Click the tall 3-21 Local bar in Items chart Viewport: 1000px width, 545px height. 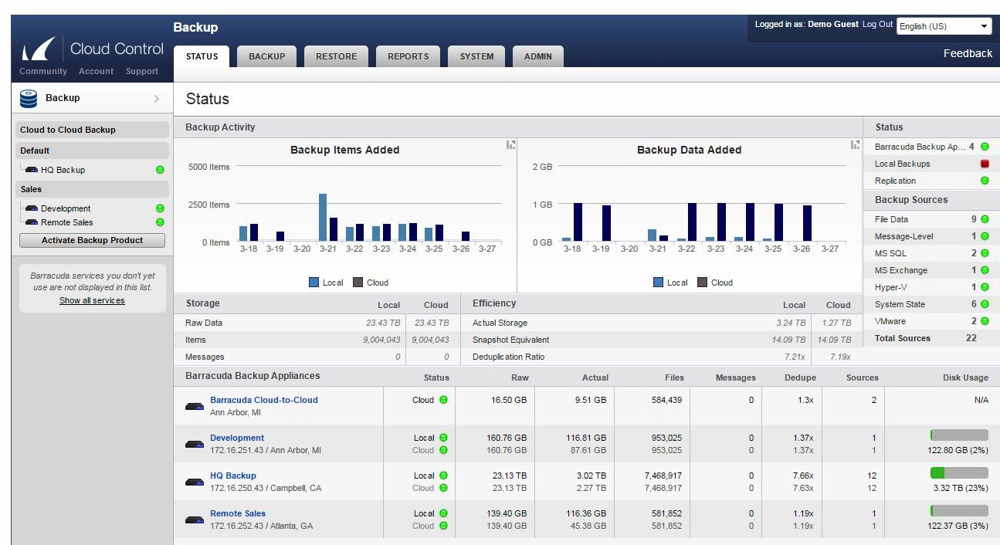[x=323, y=217]
